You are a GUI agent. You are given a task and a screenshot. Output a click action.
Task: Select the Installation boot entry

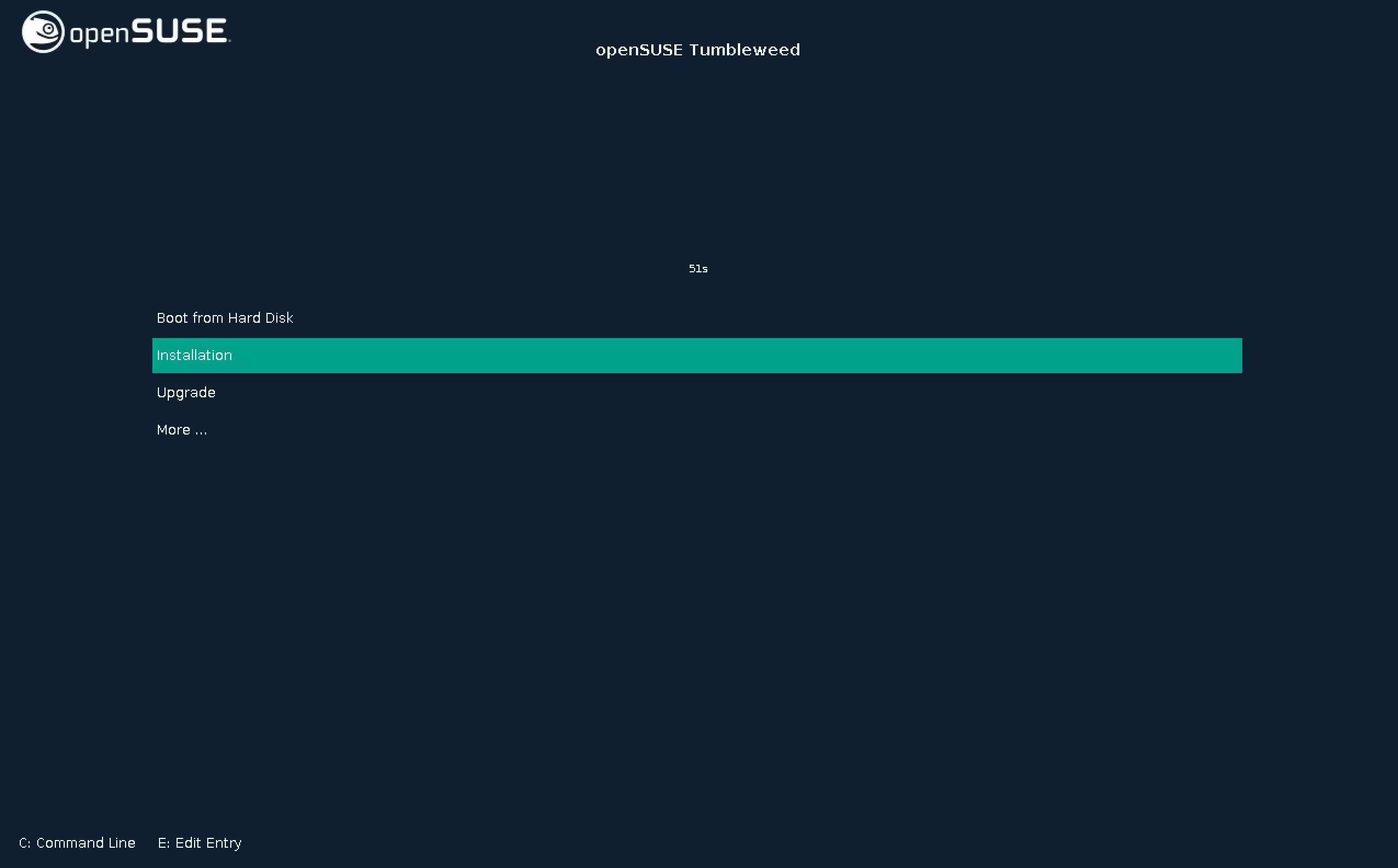(194, 355)
